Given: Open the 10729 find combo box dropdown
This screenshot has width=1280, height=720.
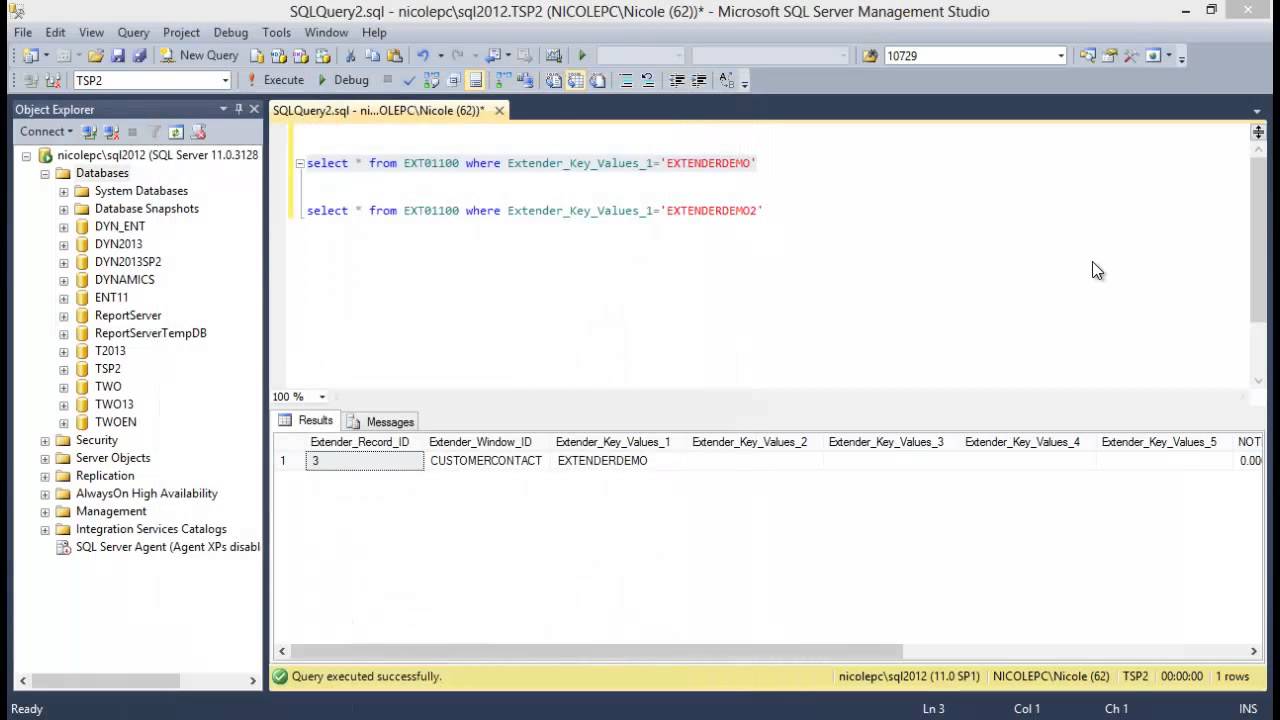Looking at the screenshot, I should point(1061,56).
